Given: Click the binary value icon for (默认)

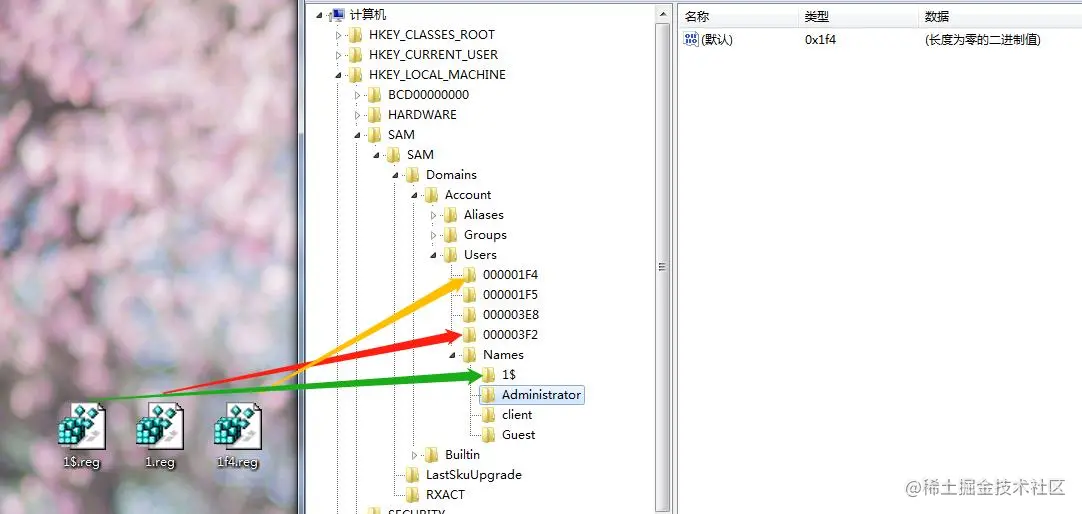Looking at the screenshot, I should click(x=691, y=39).
